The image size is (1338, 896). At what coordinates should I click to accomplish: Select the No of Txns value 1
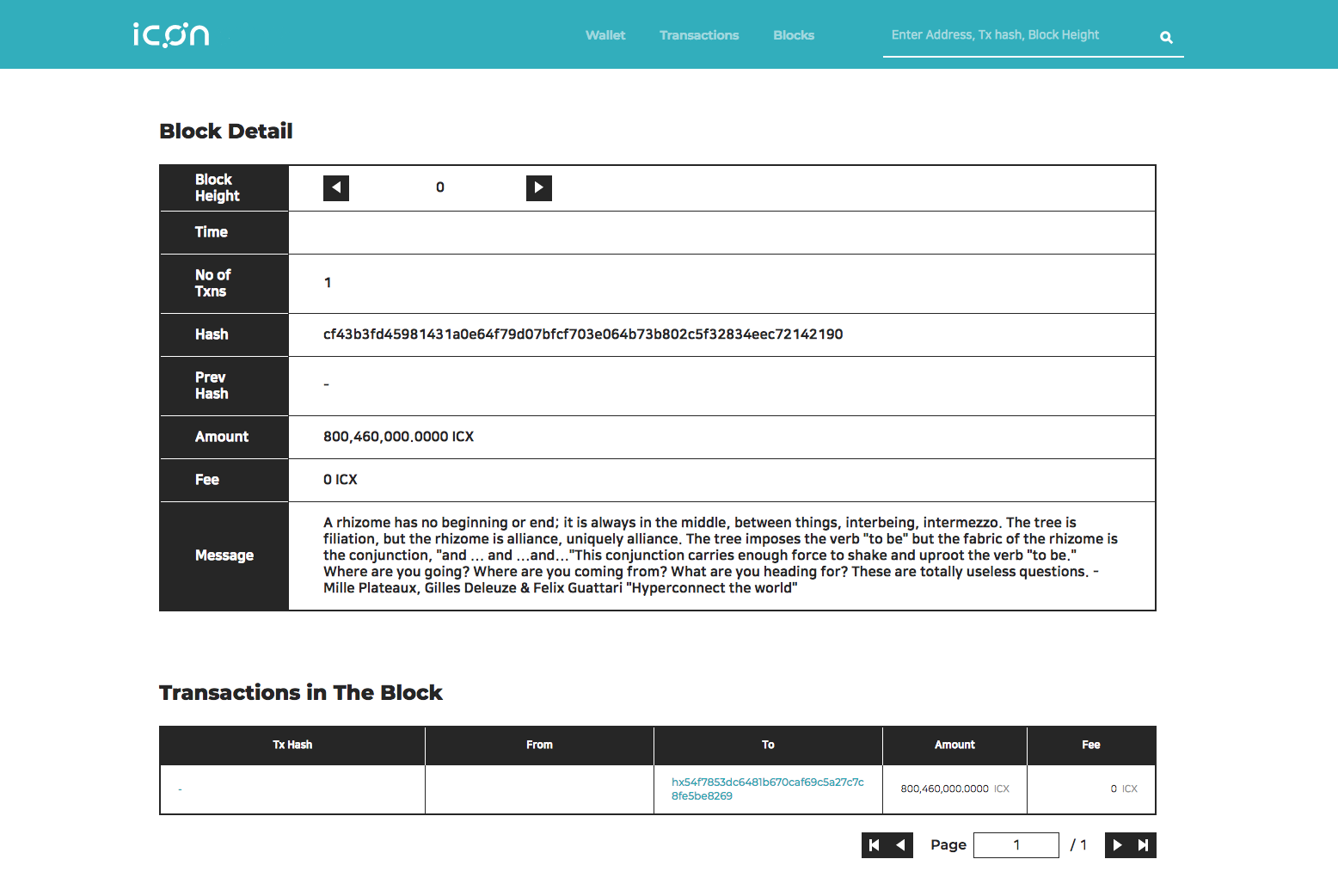point(328,283)
